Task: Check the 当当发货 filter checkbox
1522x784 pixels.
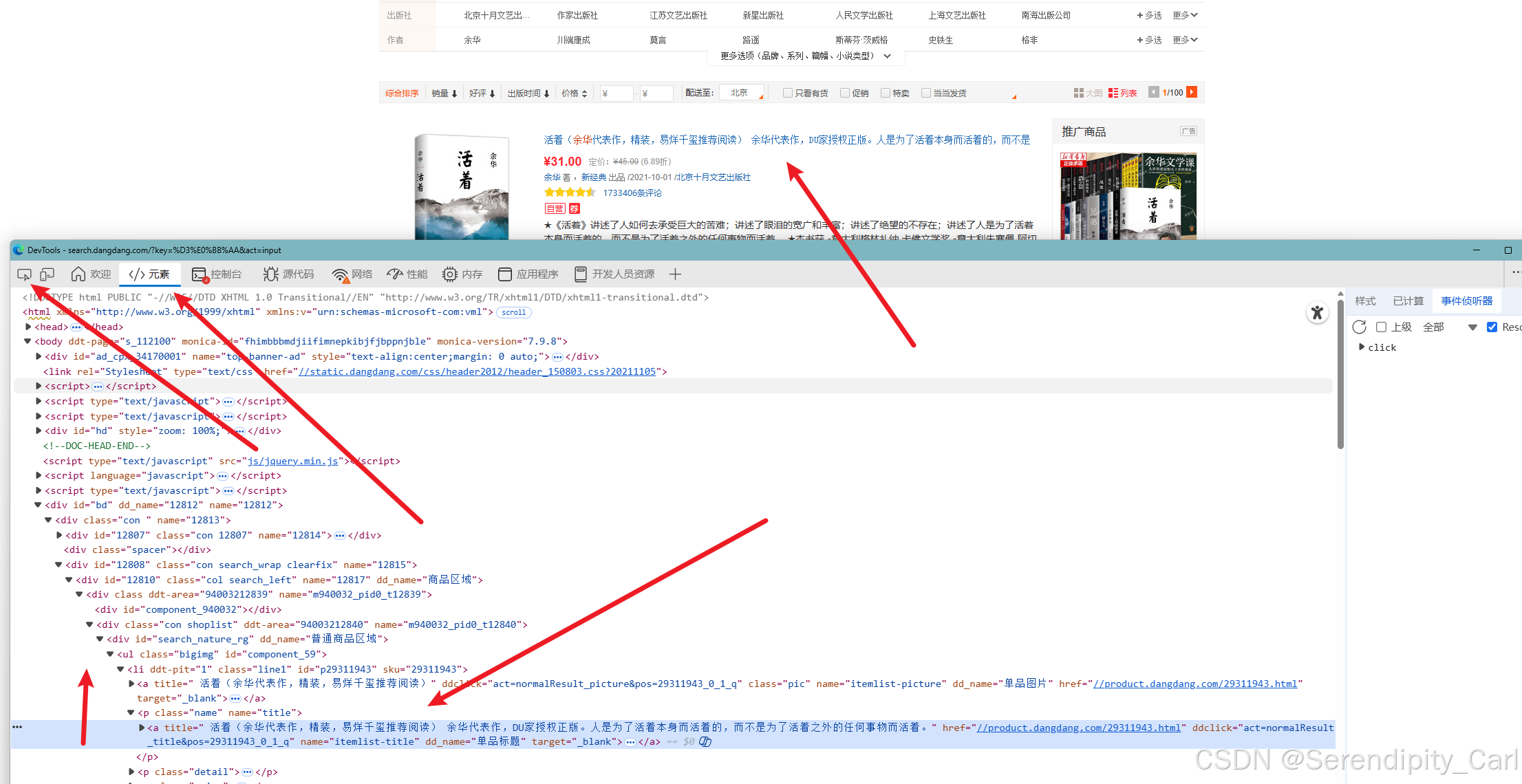Action: tap(926, 94)
